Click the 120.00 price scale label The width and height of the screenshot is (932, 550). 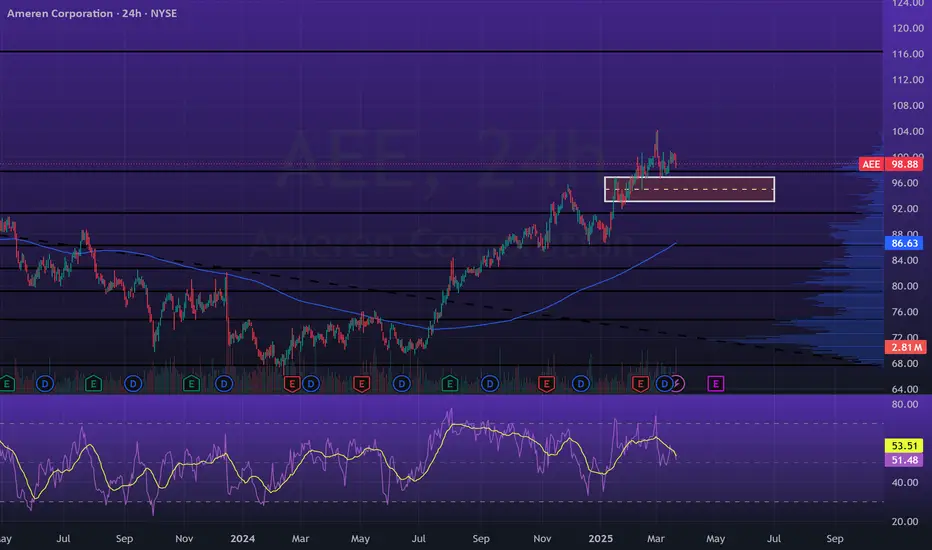(x=908, y=28)
